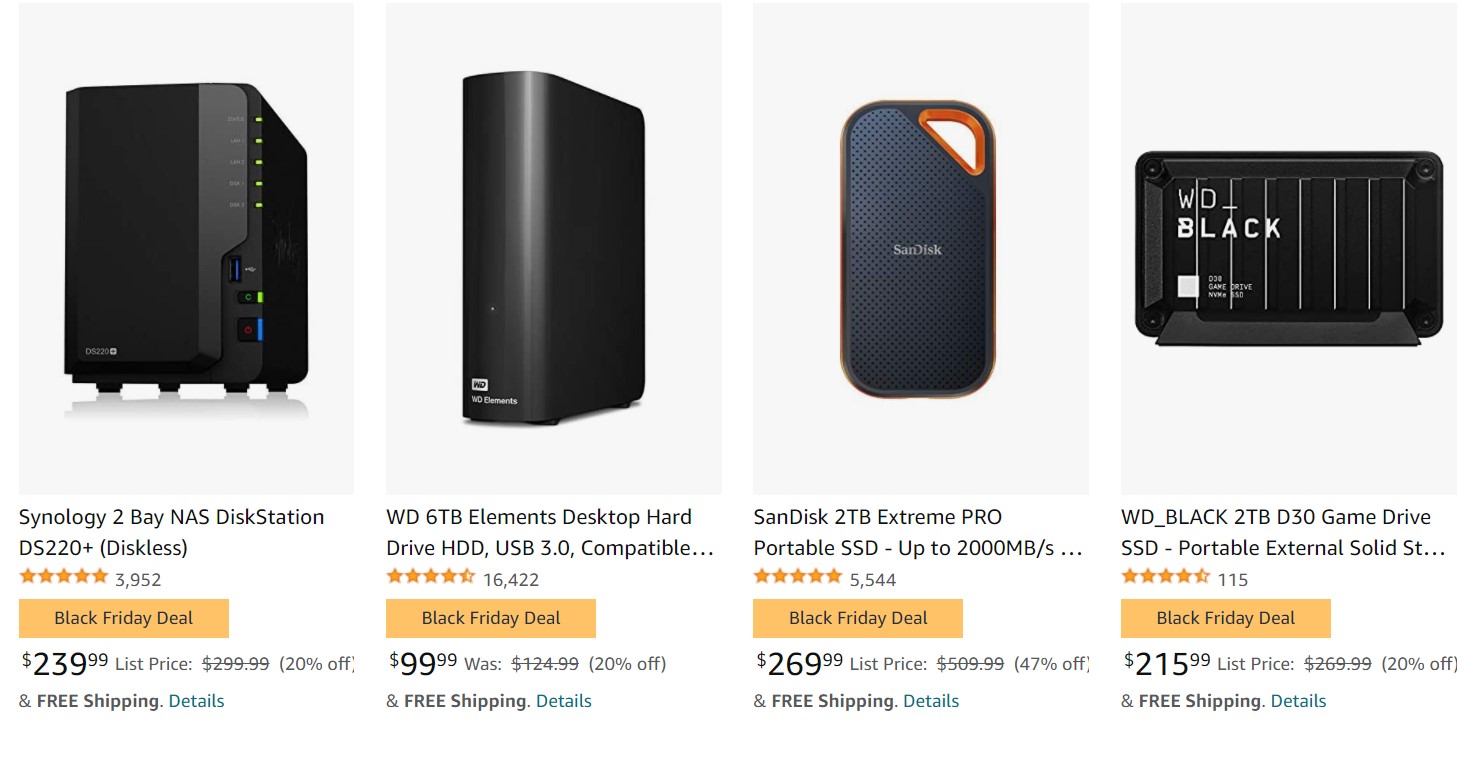Click star rating of the Synology NAS
Viewport: 1477px width, 757px height.
(x=63, y=577)
